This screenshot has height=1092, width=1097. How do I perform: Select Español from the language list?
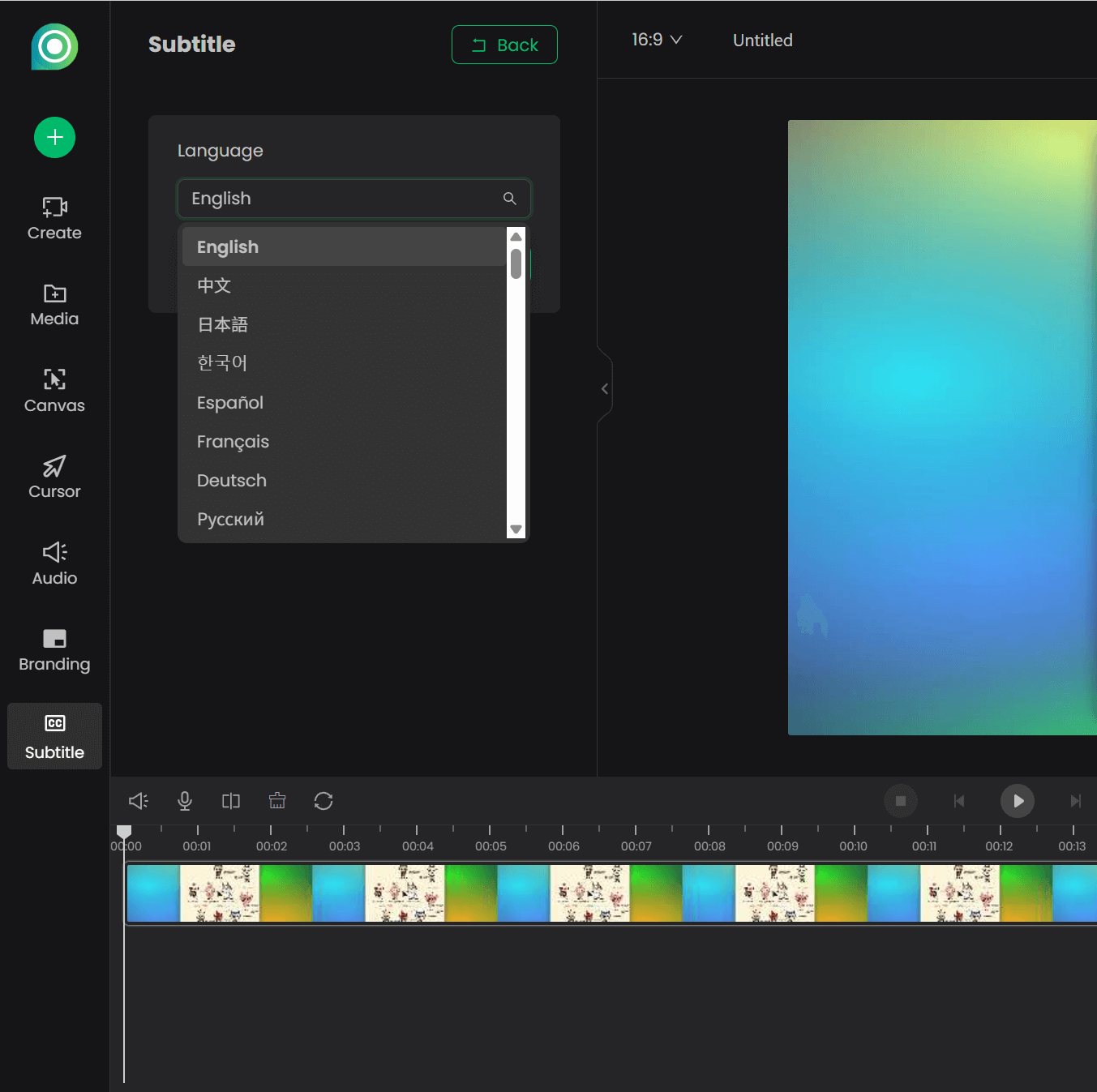pos(229,402)
